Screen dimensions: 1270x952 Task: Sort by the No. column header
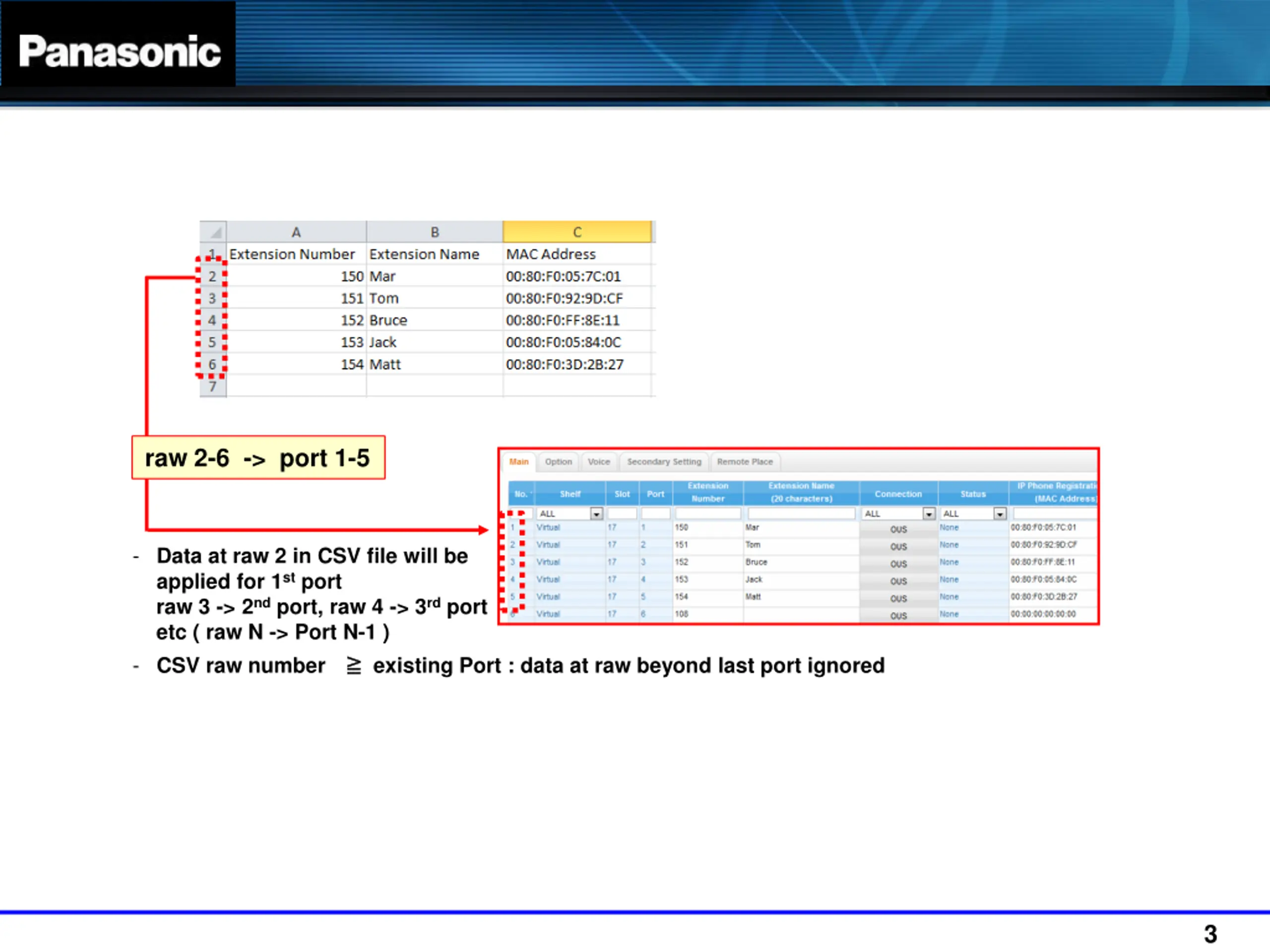521,493
